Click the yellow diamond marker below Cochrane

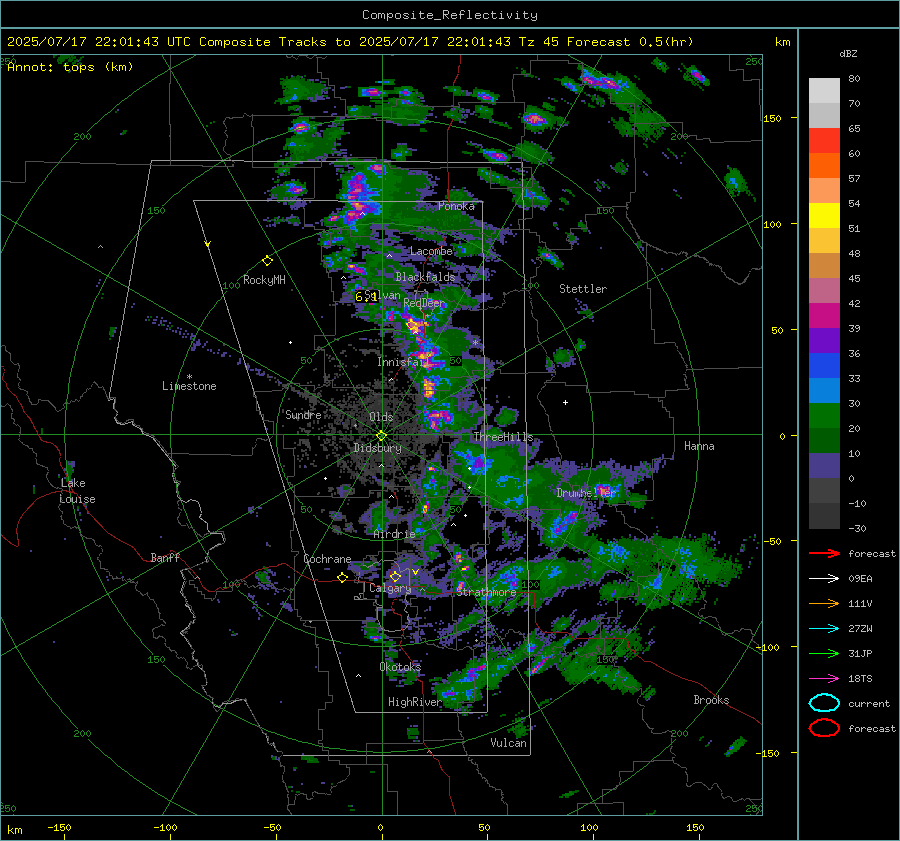pos(342,577)
